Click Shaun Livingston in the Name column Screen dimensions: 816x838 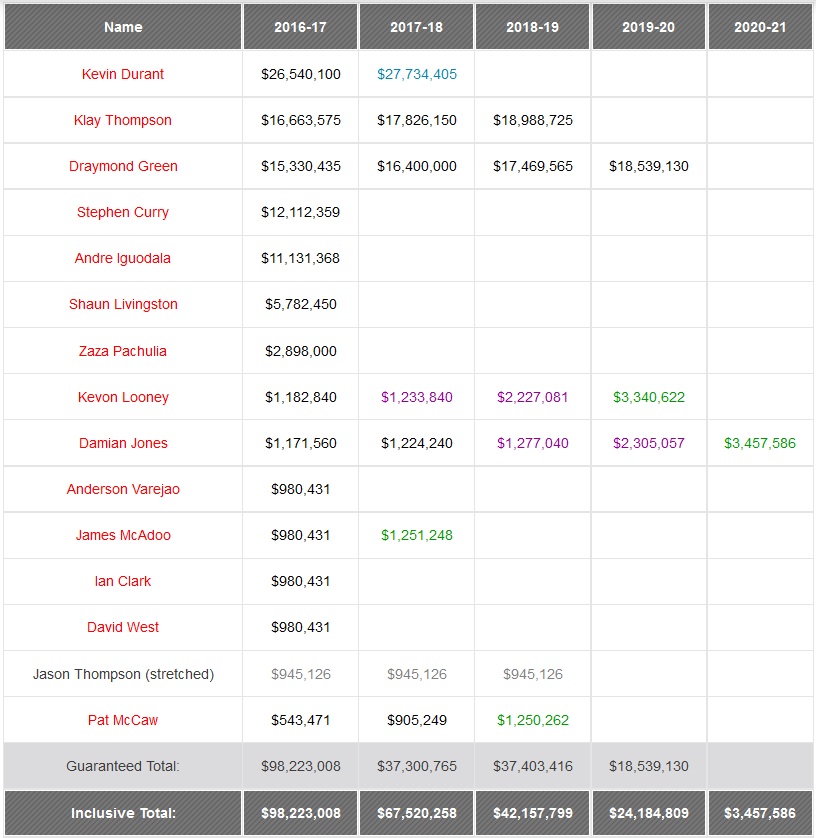123,304
